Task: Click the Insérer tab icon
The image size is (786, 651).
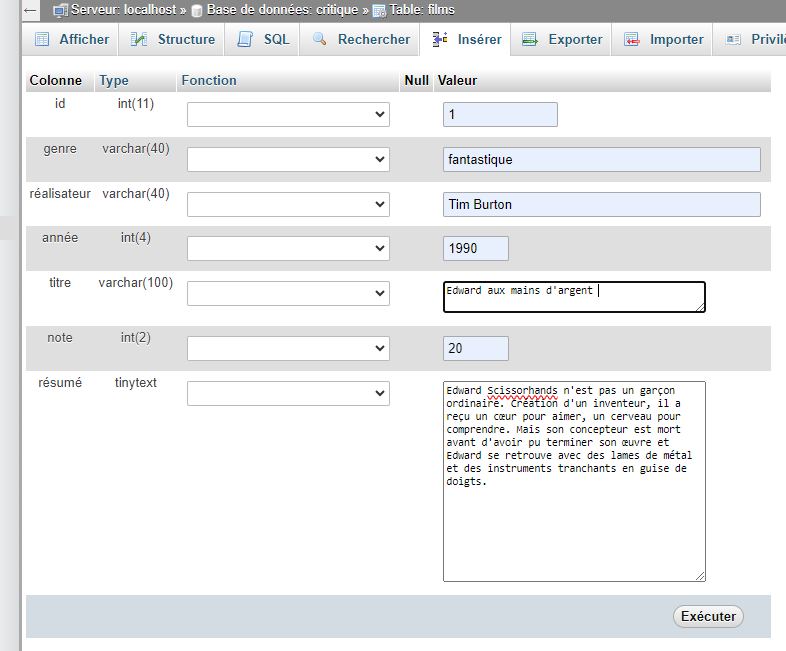Action: 440,39
